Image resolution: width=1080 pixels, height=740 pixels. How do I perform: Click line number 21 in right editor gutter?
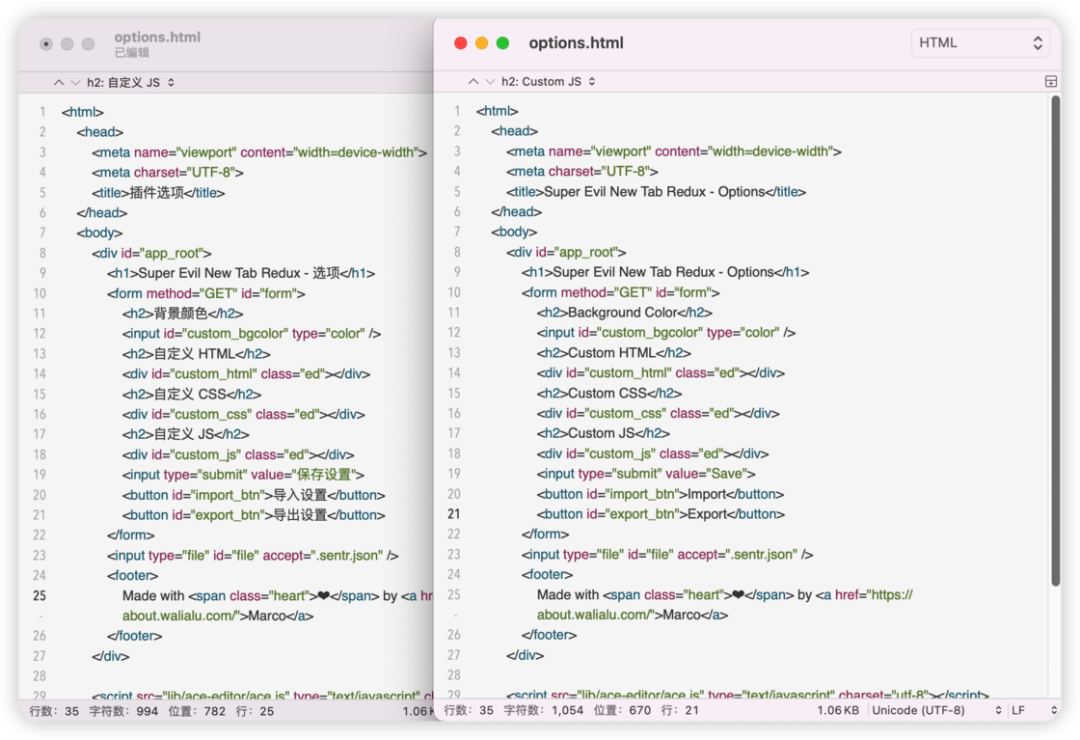453,514
